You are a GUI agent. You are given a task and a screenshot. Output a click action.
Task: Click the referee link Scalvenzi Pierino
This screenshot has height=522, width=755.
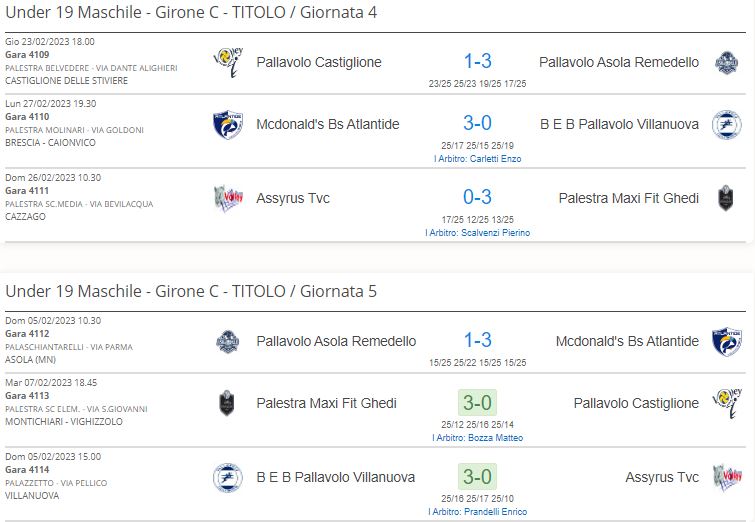[478, 233]
